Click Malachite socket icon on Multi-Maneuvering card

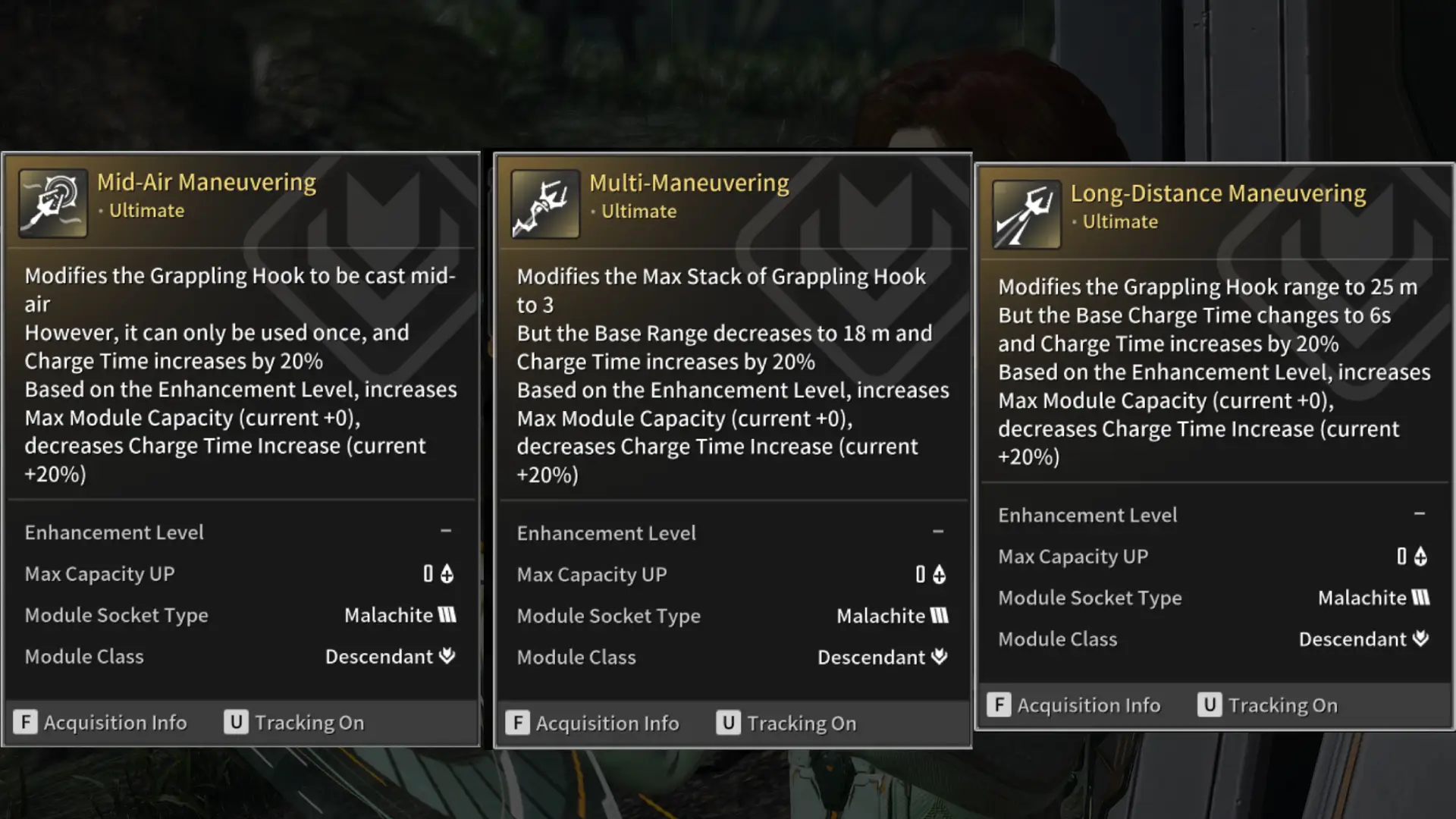click(940, 616)
